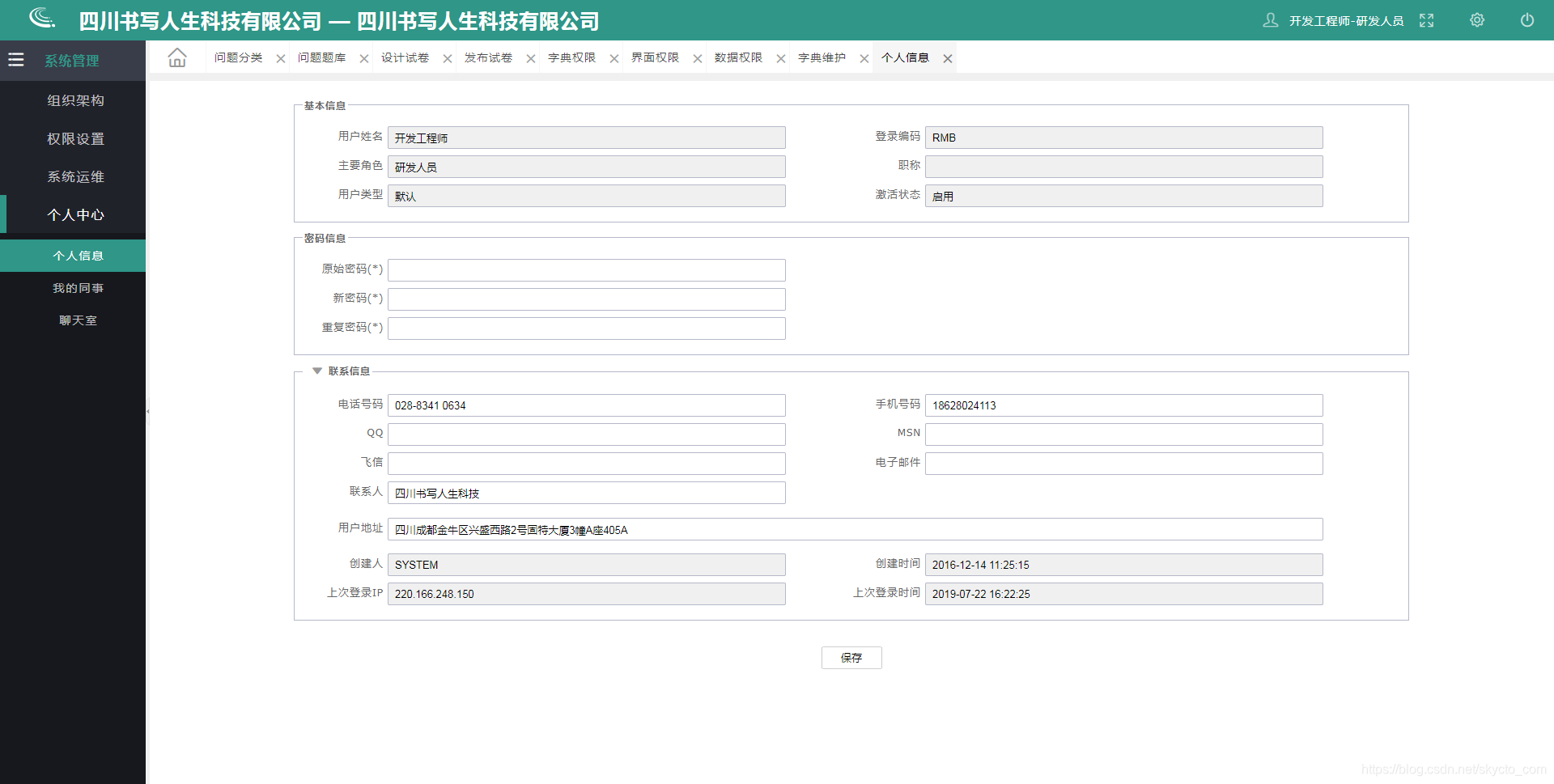The image size is (1554, 784).
Task: Click the 用户地址 input field
Action: point(856,529)
